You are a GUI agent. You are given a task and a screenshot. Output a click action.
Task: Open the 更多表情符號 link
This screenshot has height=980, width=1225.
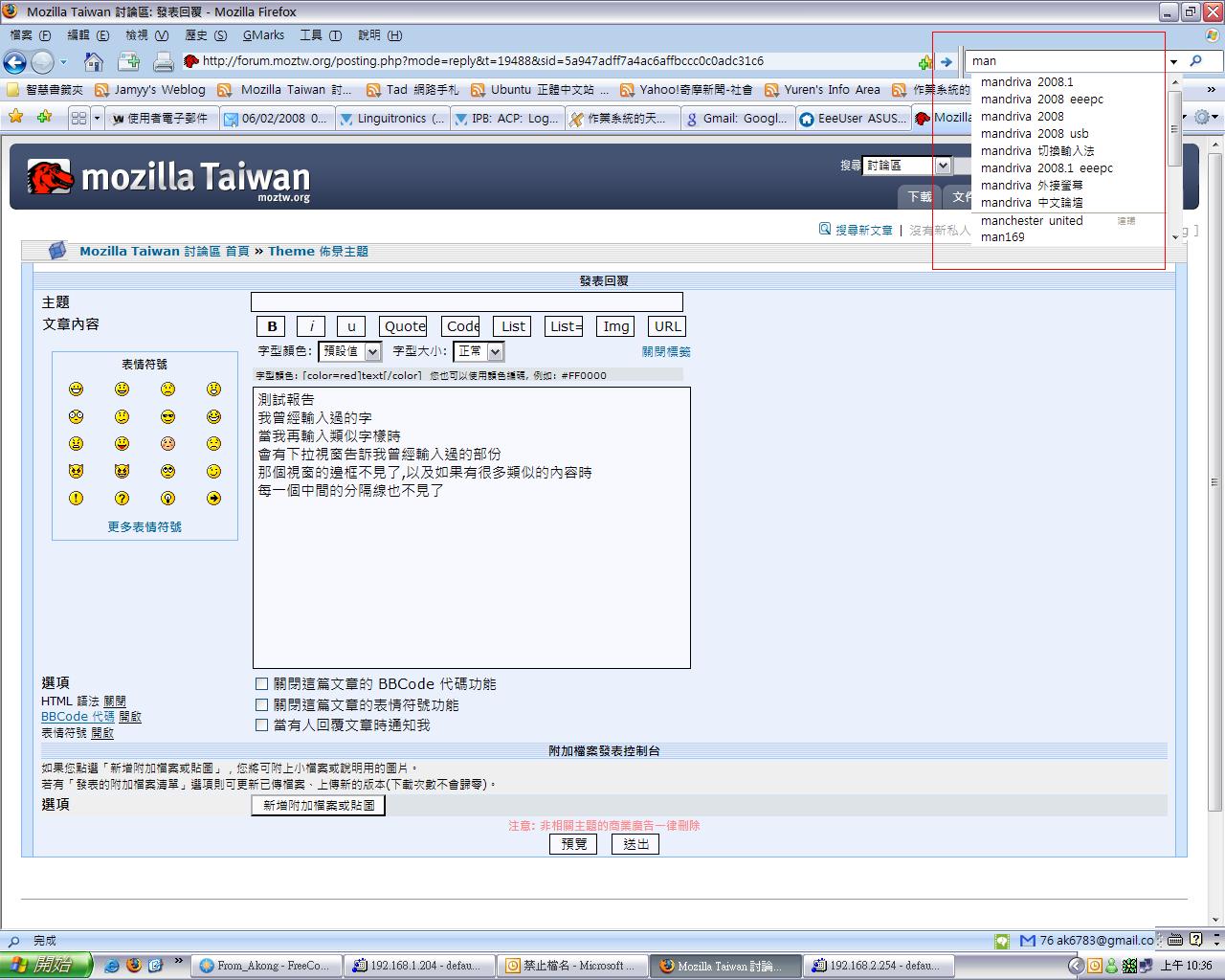pos(145,527)
